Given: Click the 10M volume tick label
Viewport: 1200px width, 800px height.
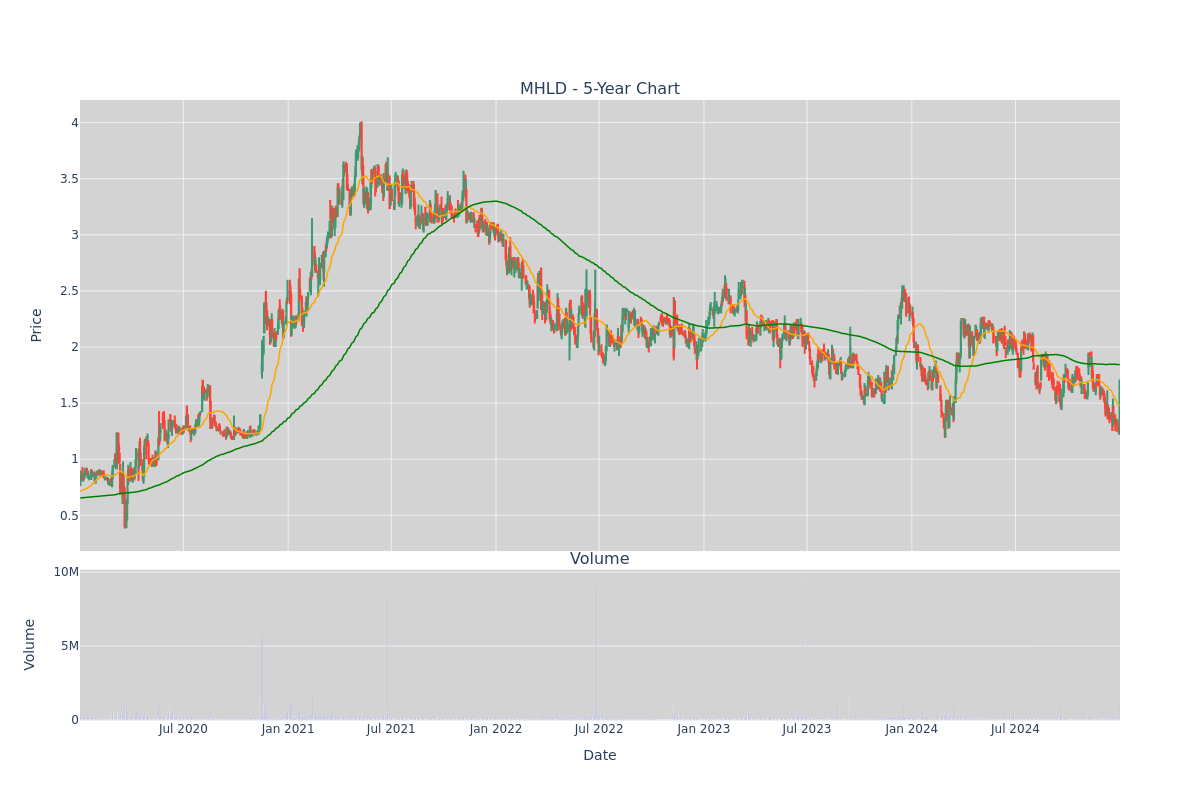Looking at the screenshot, I should coord(66,572).
